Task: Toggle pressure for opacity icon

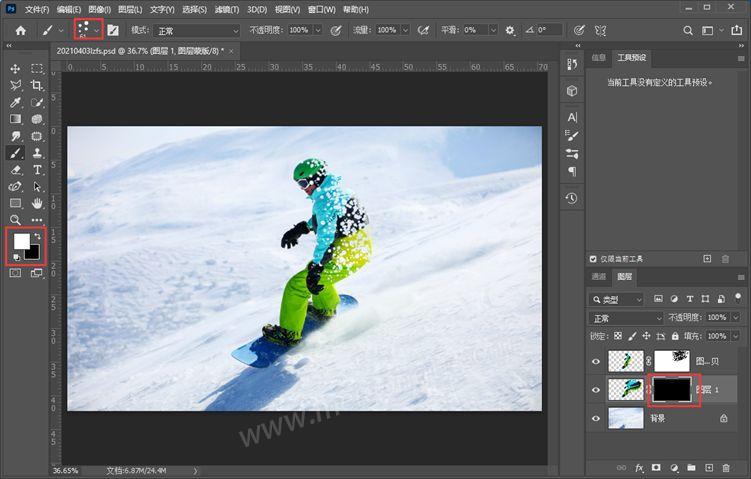Action: [336, 31]
